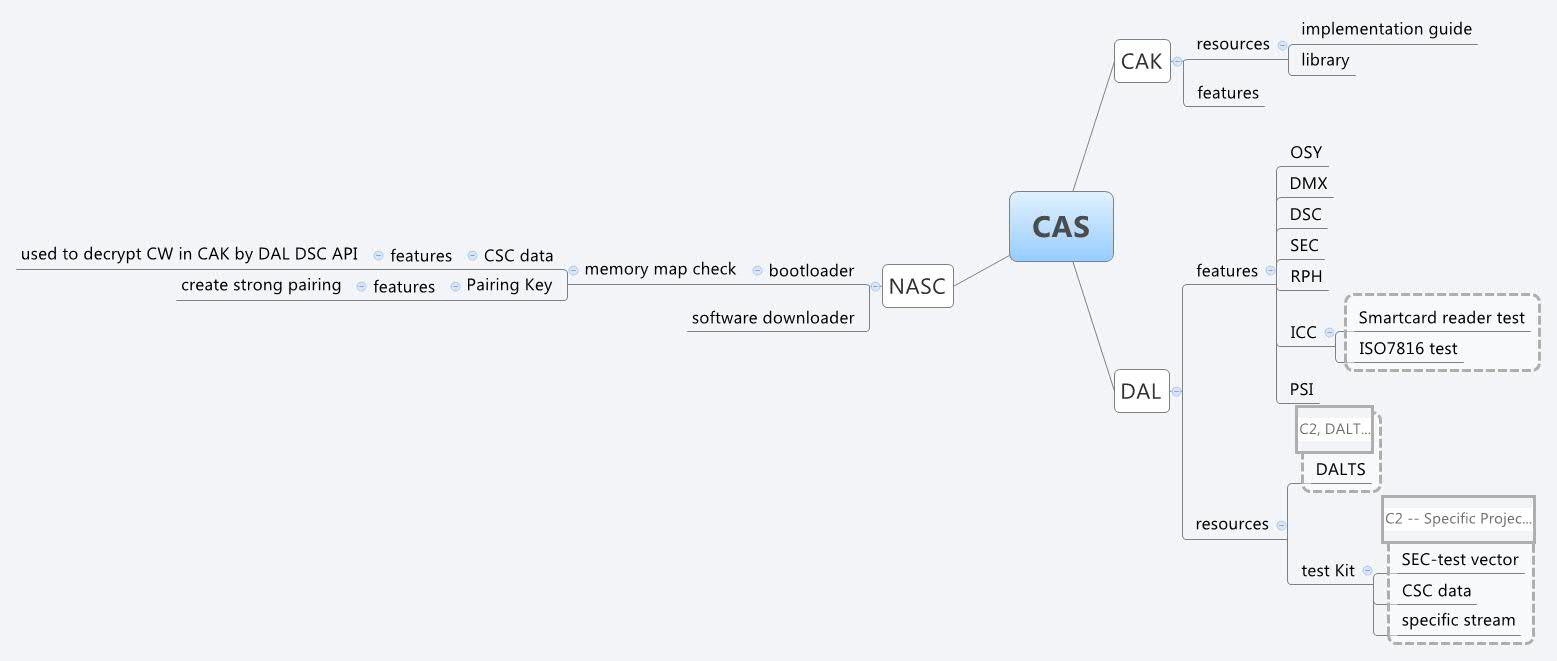Select the Smartcard reader test topic

click(1440, 317)
